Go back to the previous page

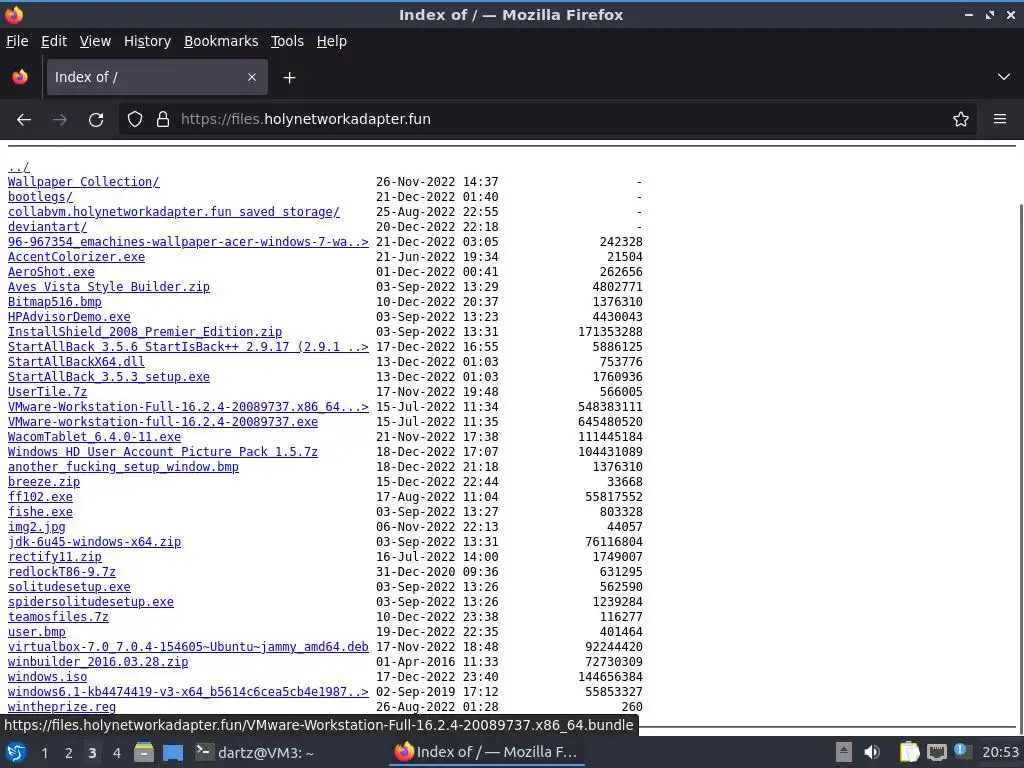click(x=24, y=119)
